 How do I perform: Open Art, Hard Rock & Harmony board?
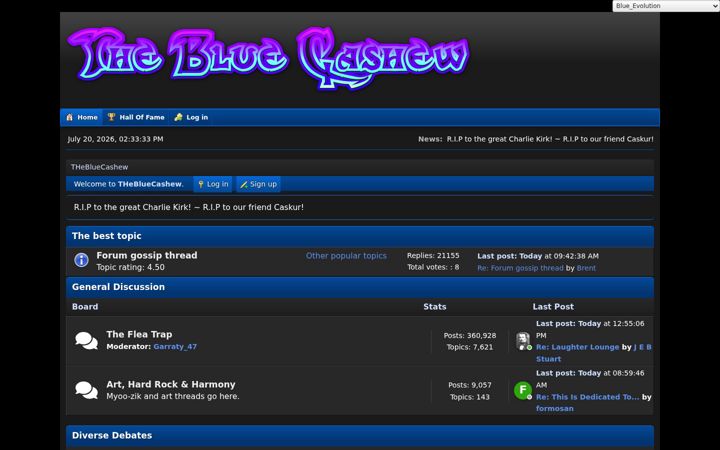tap(171, 384)
